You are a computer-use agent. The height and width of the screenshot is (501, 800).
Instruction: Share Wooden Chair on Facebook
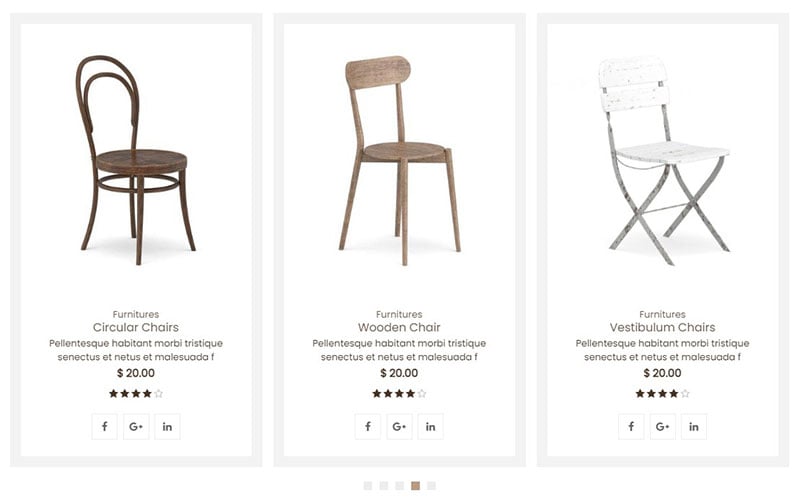368,427
